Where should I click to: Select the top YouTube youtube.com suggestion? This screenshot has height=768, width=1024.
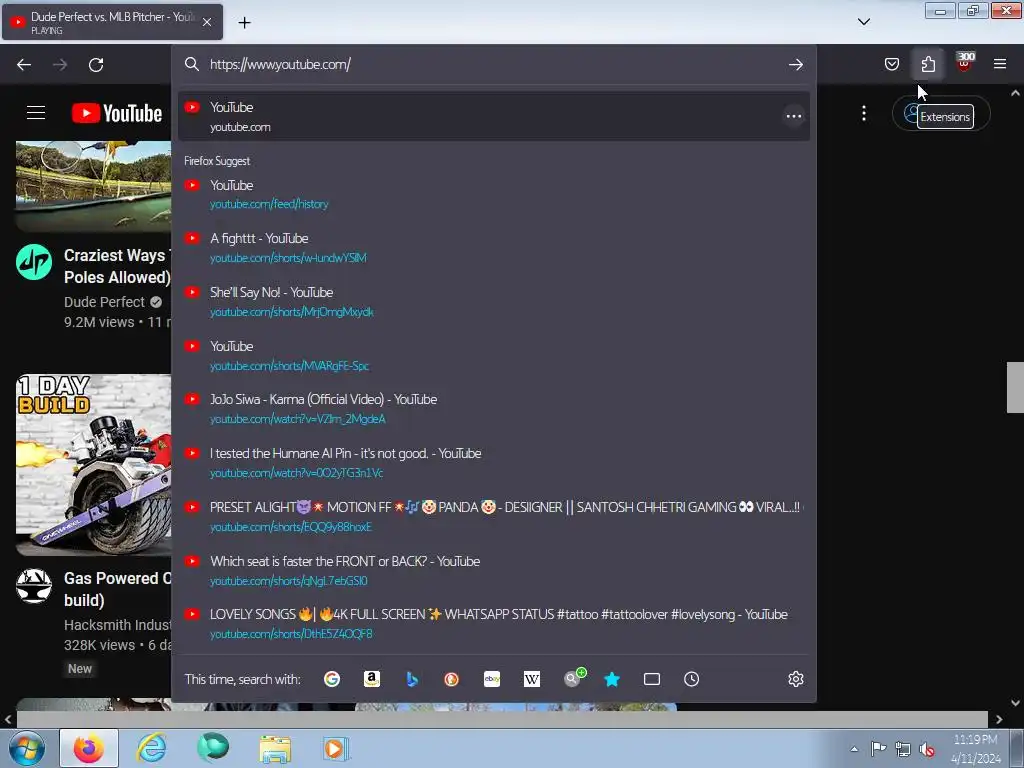click(x=494, y=116)
